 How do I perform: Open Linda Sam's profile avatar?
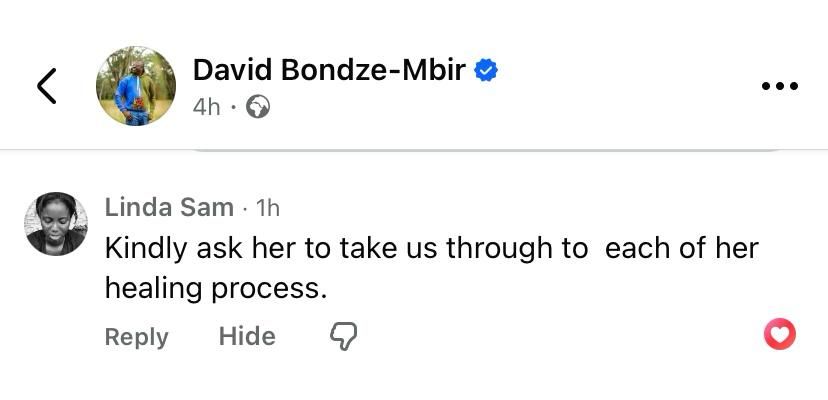point(56,224)
